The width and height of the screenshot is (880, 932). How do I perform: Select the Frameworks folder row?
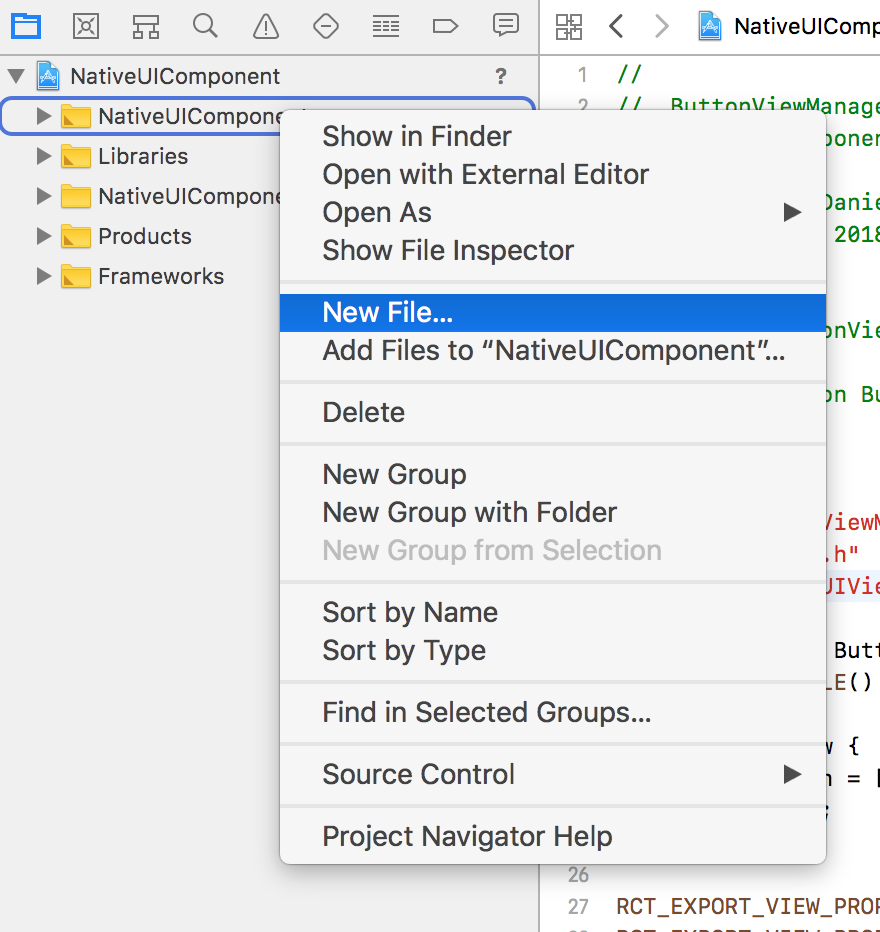pos(161,276)
